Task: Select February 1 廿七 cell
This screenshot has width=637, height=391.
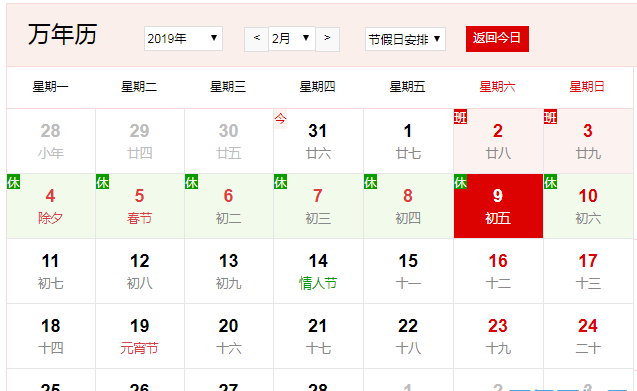Action: click(x=408, y=141)
